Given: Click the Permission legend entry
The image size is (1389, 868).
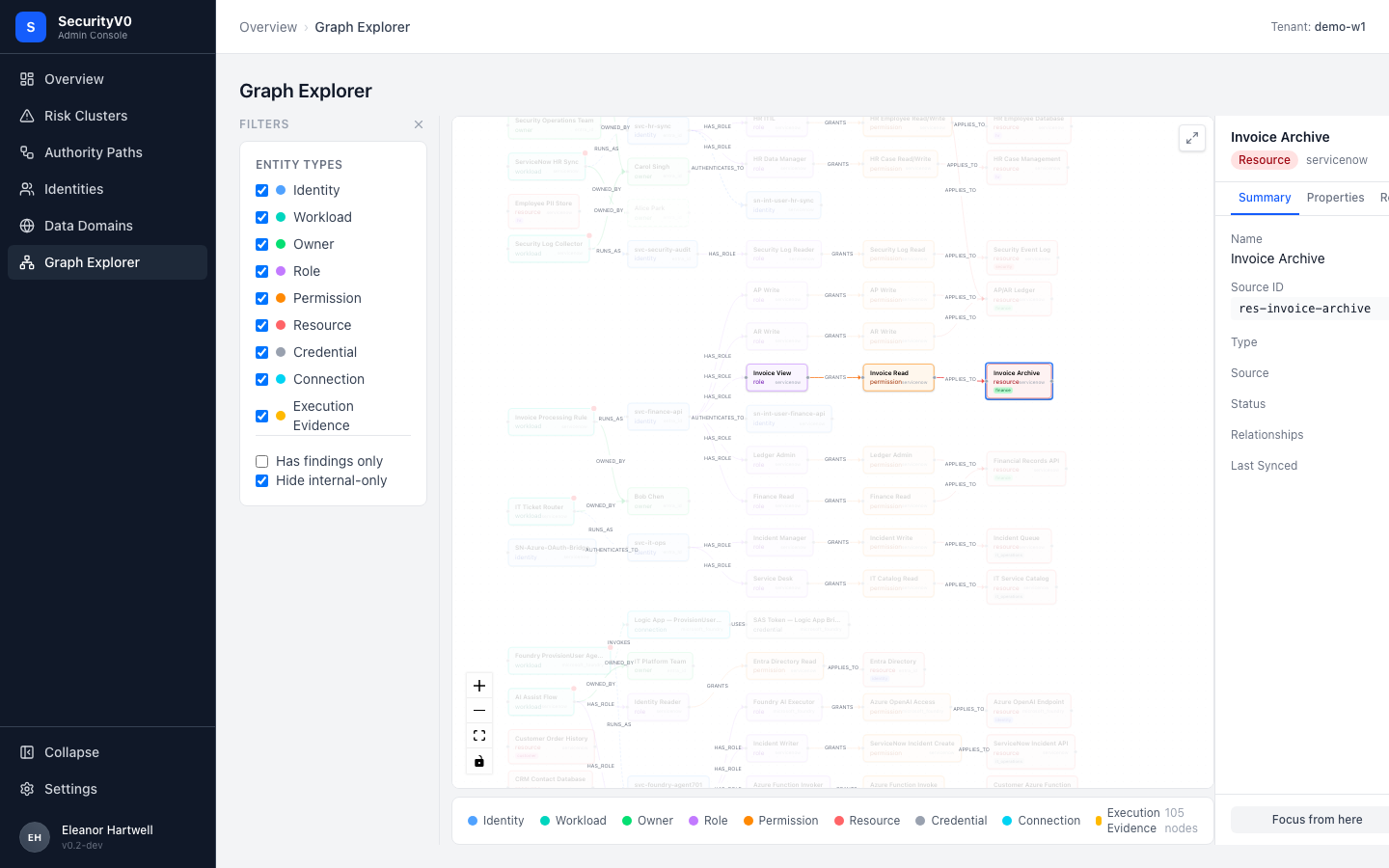Looking at the screenshot, I should click(780, 821).
